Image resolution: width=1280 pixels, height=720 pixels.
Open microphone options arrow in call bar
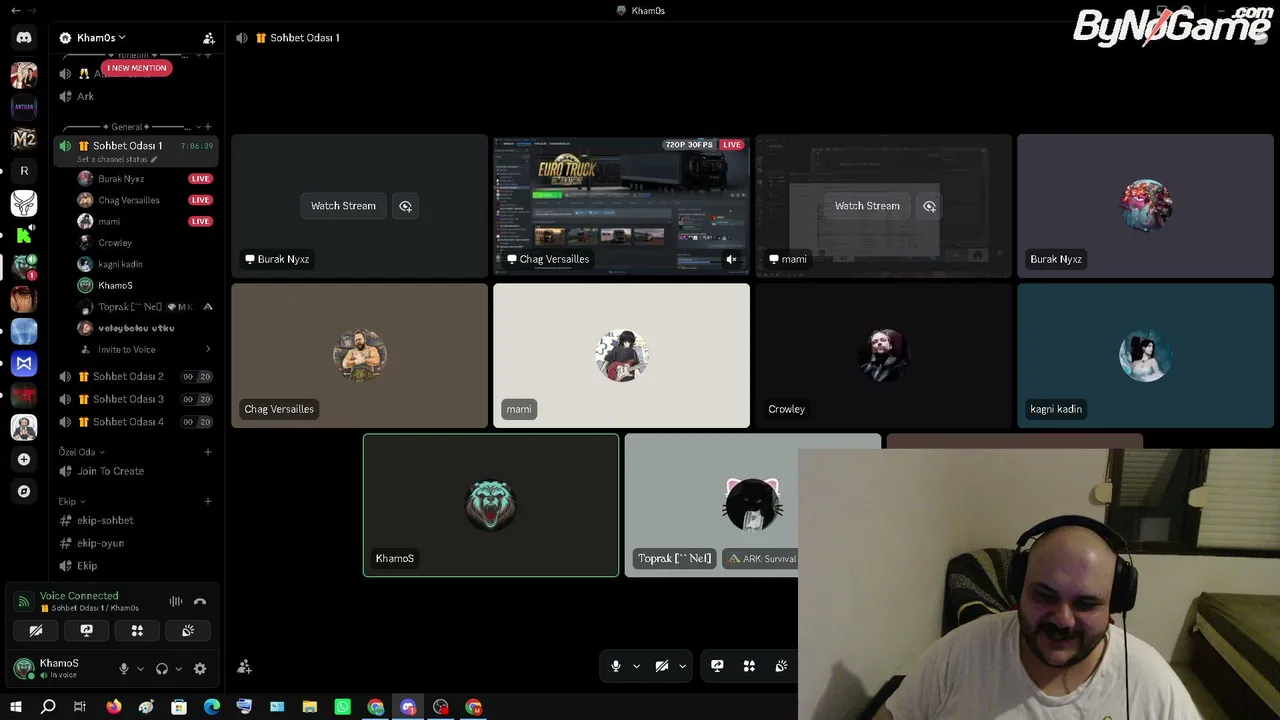pyautogui.click(x=636, y=666)
